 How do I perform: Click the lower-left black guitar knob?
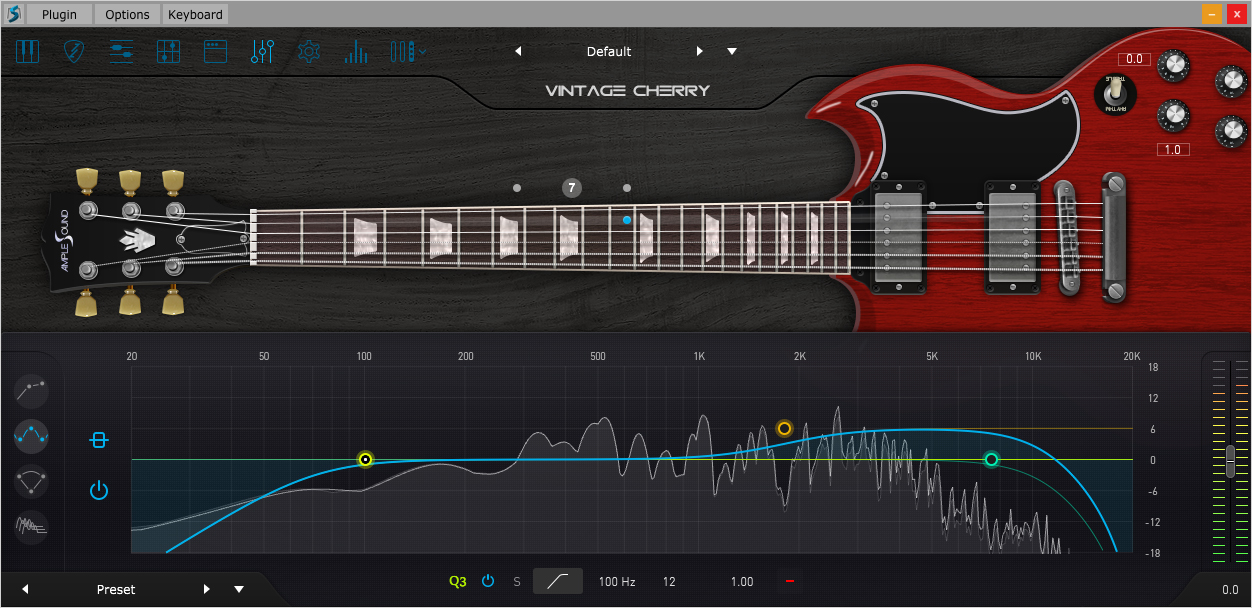coord(1173,114)
